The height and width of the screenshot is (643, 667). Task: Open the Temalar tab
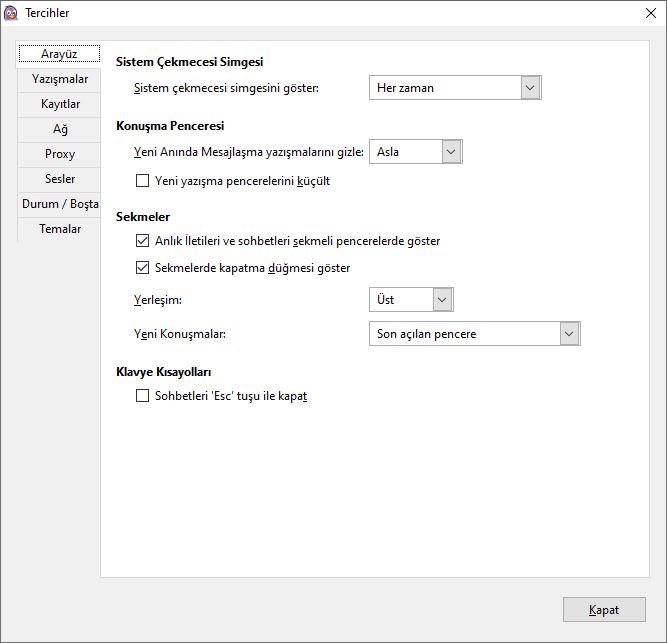click(x=60, y=229)
